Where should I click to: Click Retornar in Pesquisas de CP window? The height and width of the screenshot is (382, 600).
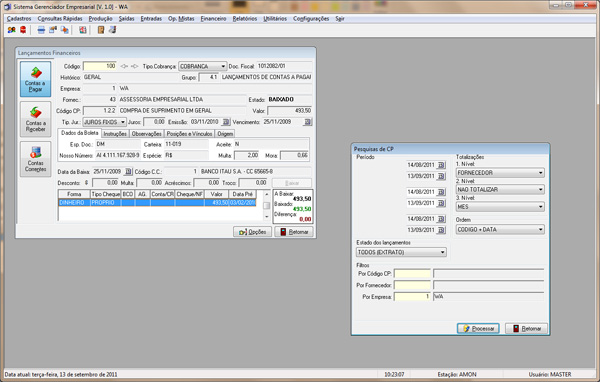click(527, 328)
